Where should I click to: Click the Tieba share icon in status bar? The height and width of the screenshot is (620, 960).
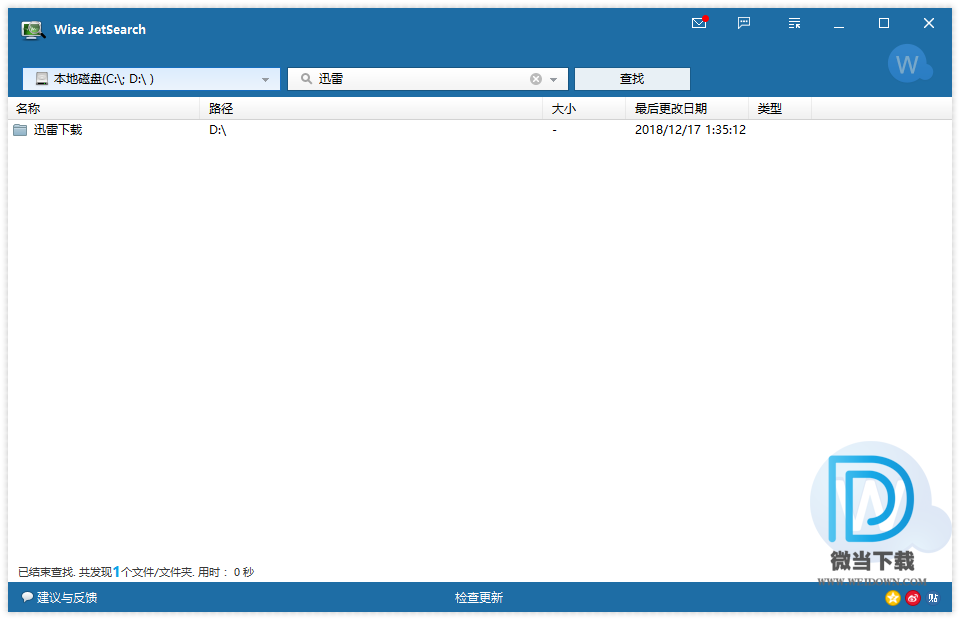click(x=933, y=598)
